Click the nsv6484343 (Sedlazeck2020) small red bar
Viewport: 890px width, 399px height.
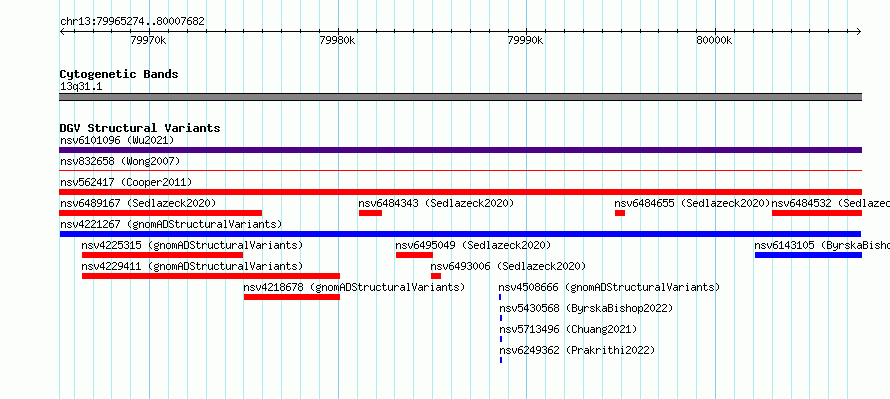pyautogui.click(x=370, y=213)
